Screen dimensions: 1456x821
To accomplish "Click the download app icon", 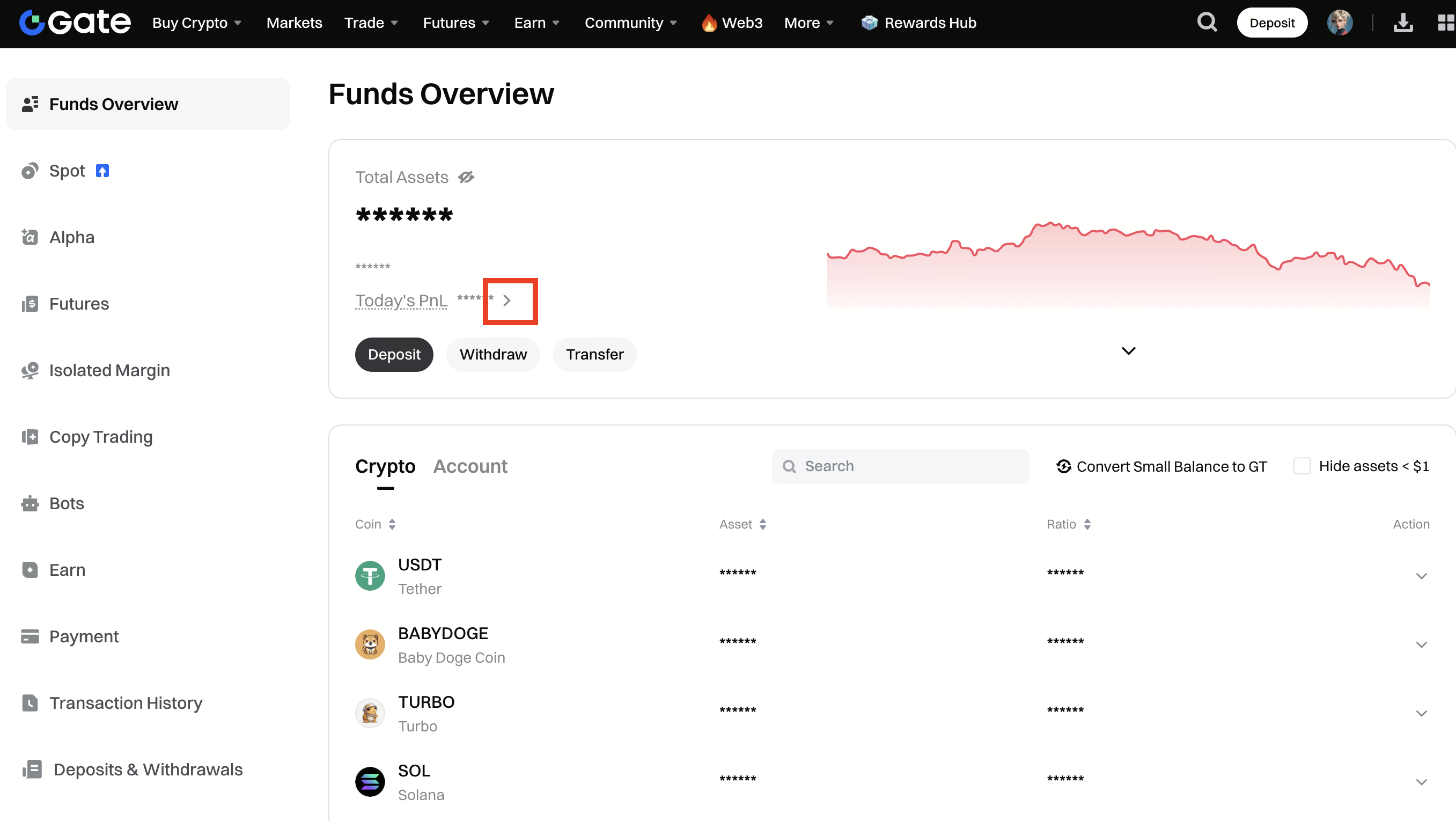I will pos(1403,23).
